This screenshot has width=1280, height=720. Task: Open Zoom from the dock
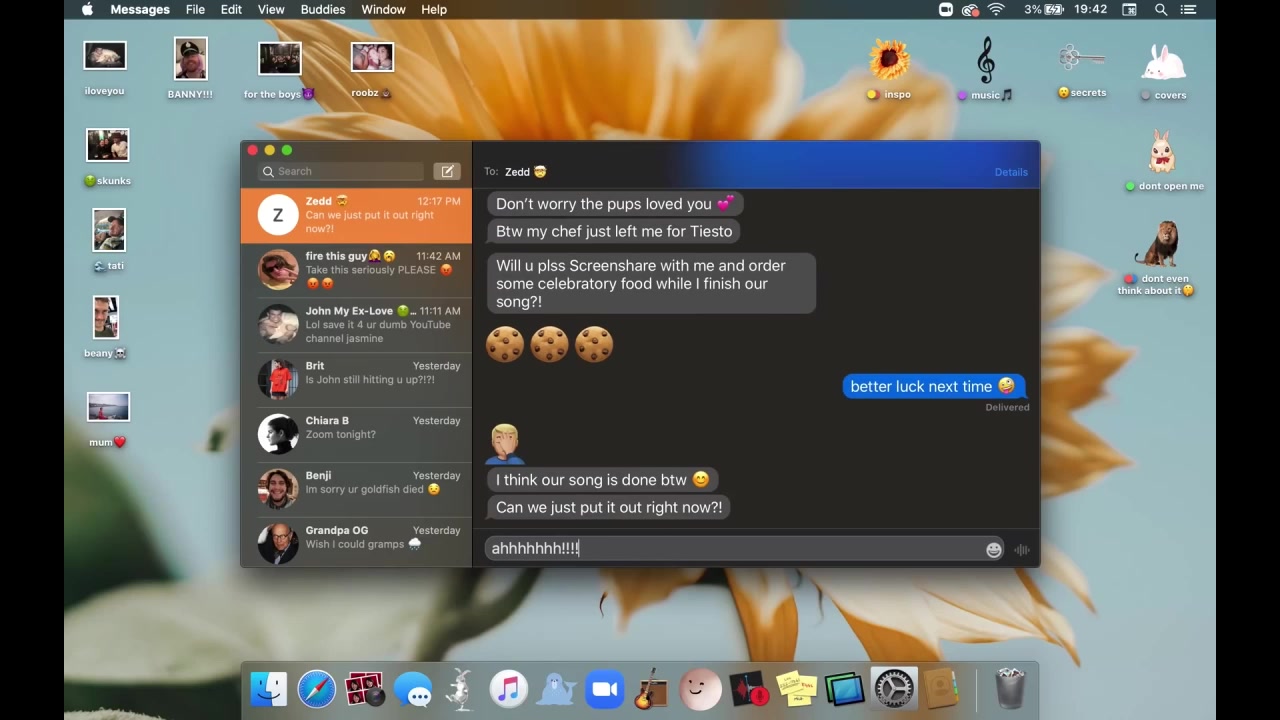point(604,689)
